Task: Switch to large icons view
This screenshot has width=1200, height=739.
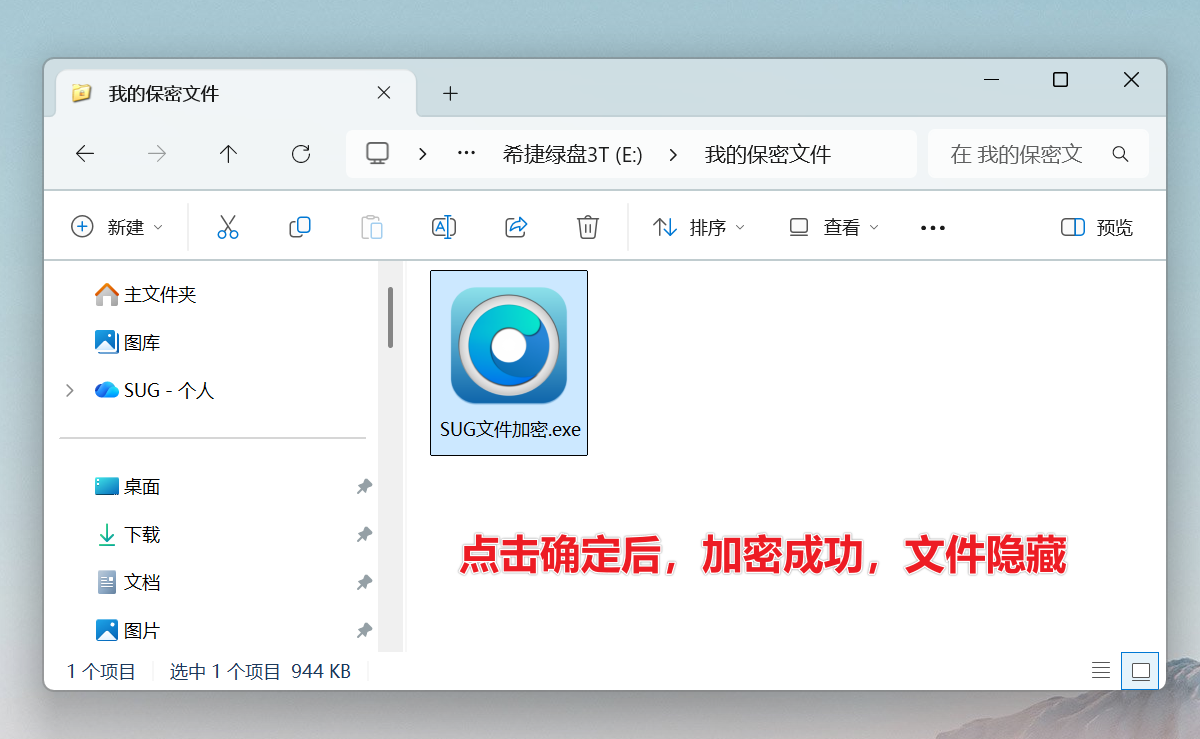Action: pyautogui.click(x=1140, y=671)
